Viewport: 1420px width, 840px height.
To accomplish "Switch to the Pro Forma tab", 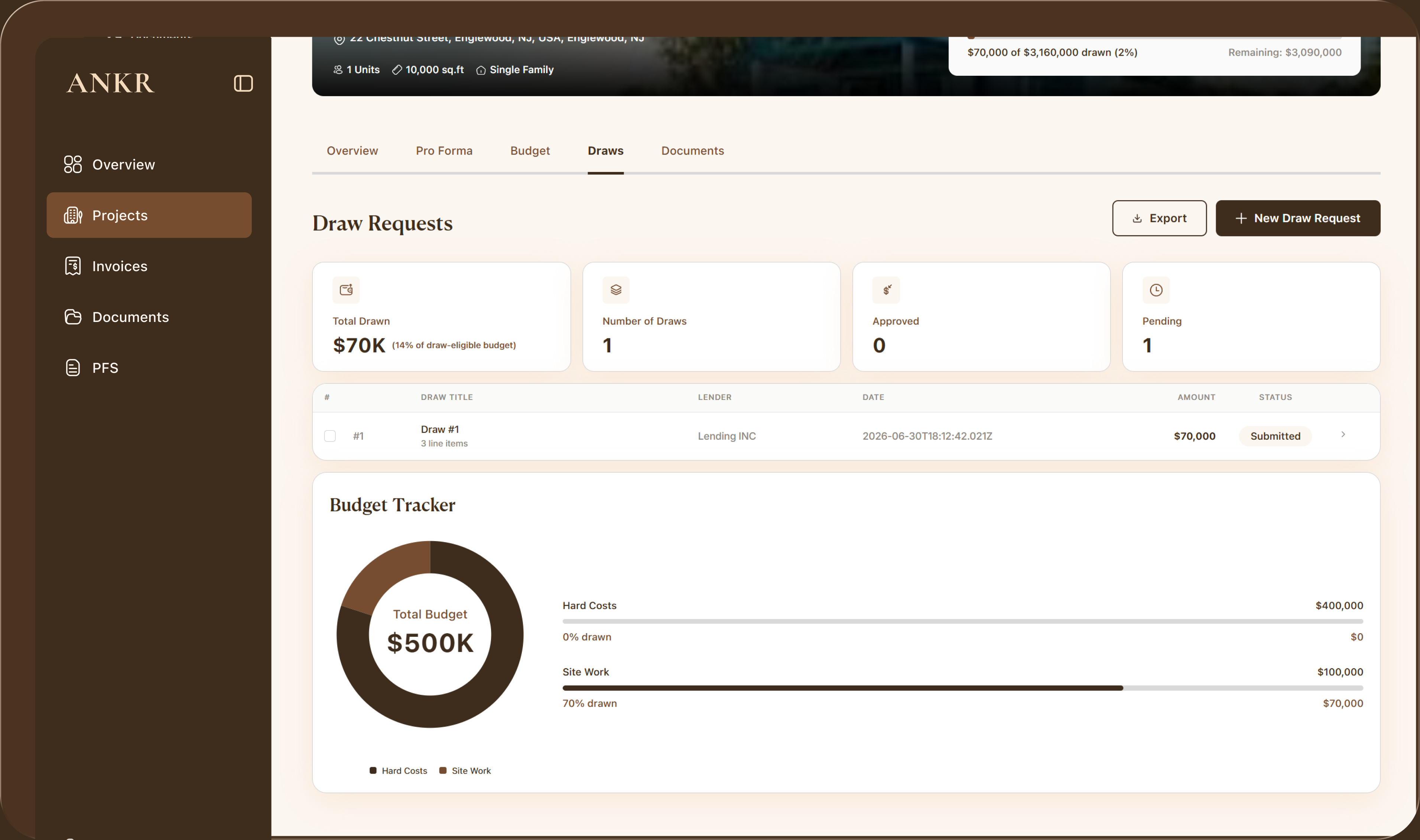I will tap(444, 150).
